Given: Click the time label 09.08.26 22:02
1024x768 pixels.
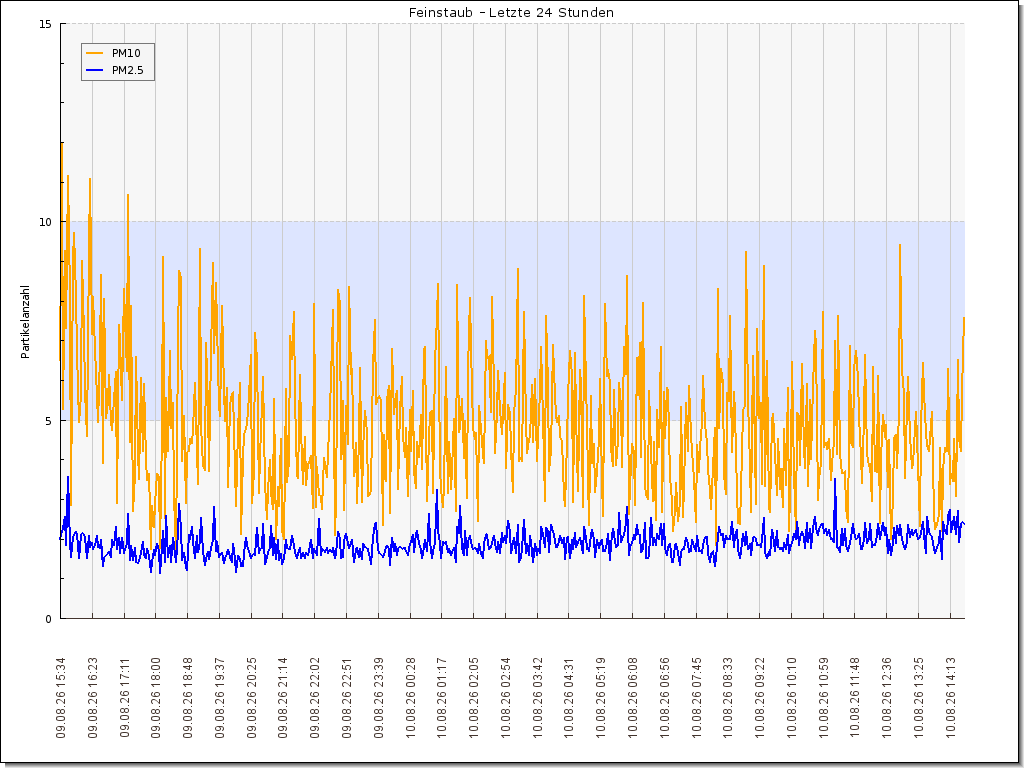Looking at the screenshot, I should [x=315, y=697].
